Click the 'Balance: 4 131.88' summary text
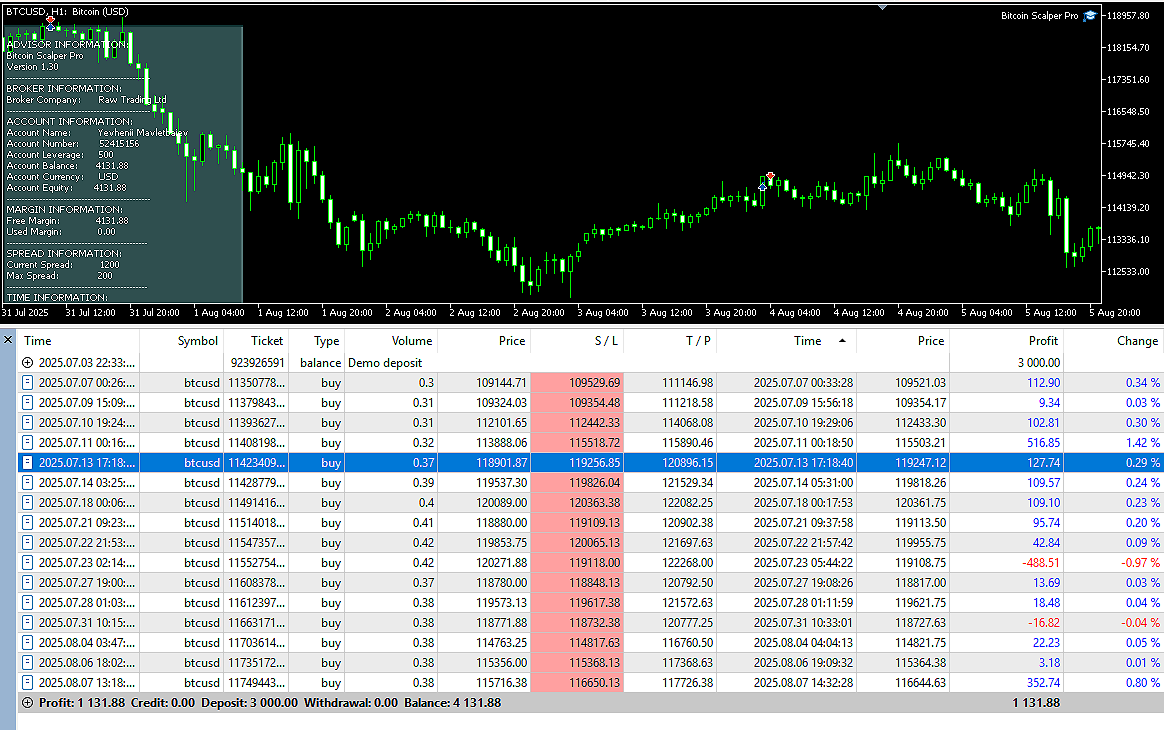The image size is (1164, 730). (452, 703)
